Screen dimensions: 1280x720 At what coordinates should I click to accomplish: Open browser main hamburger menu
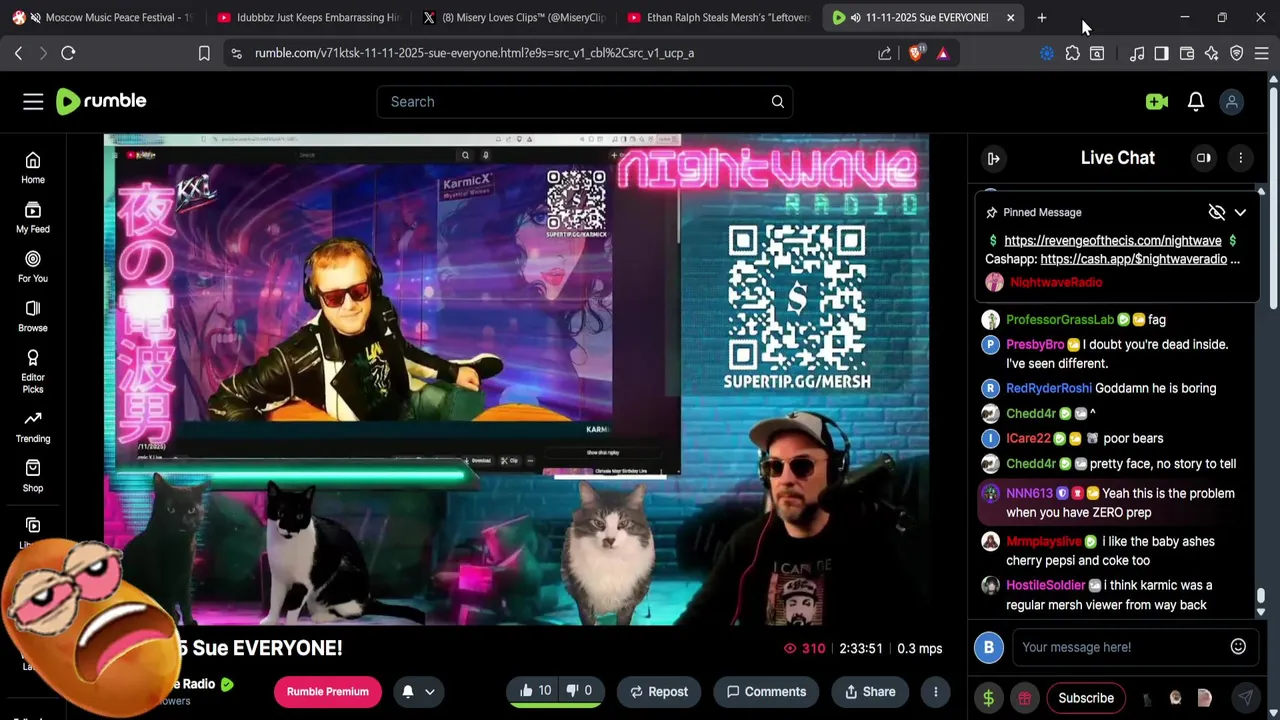(x=1262, y=53)
